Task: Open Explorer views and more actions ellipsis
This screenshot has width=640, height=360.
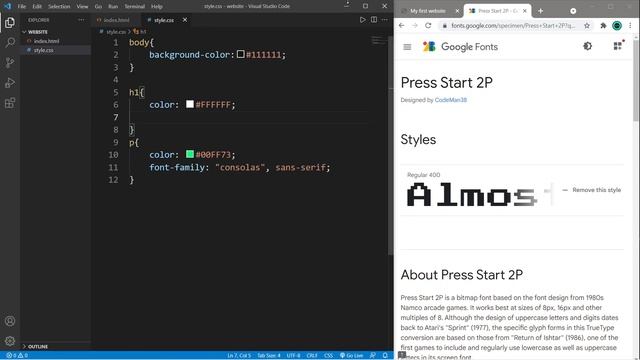Action: pos(81,20)
